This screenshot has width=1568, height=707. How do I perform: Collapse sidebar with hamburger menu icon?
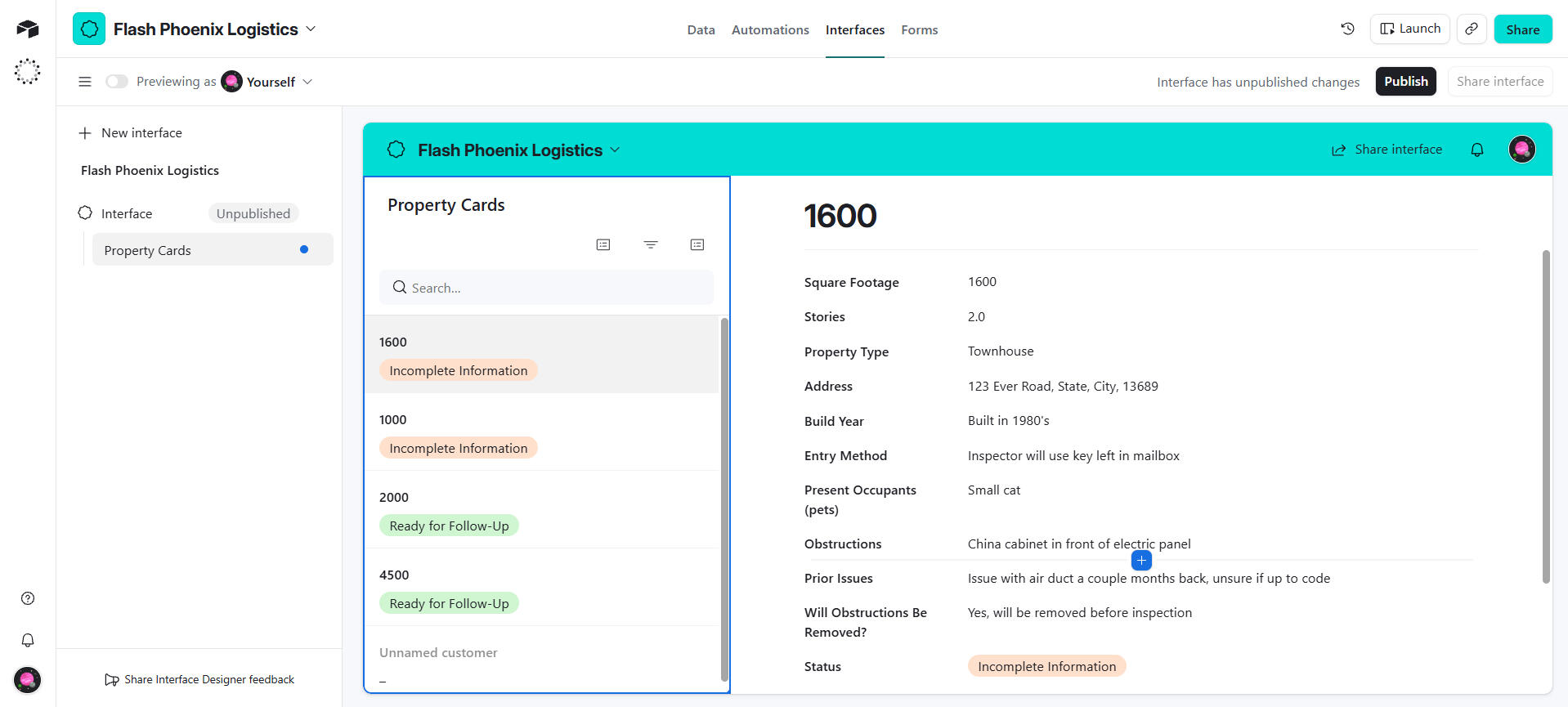(x=84, y=82)
